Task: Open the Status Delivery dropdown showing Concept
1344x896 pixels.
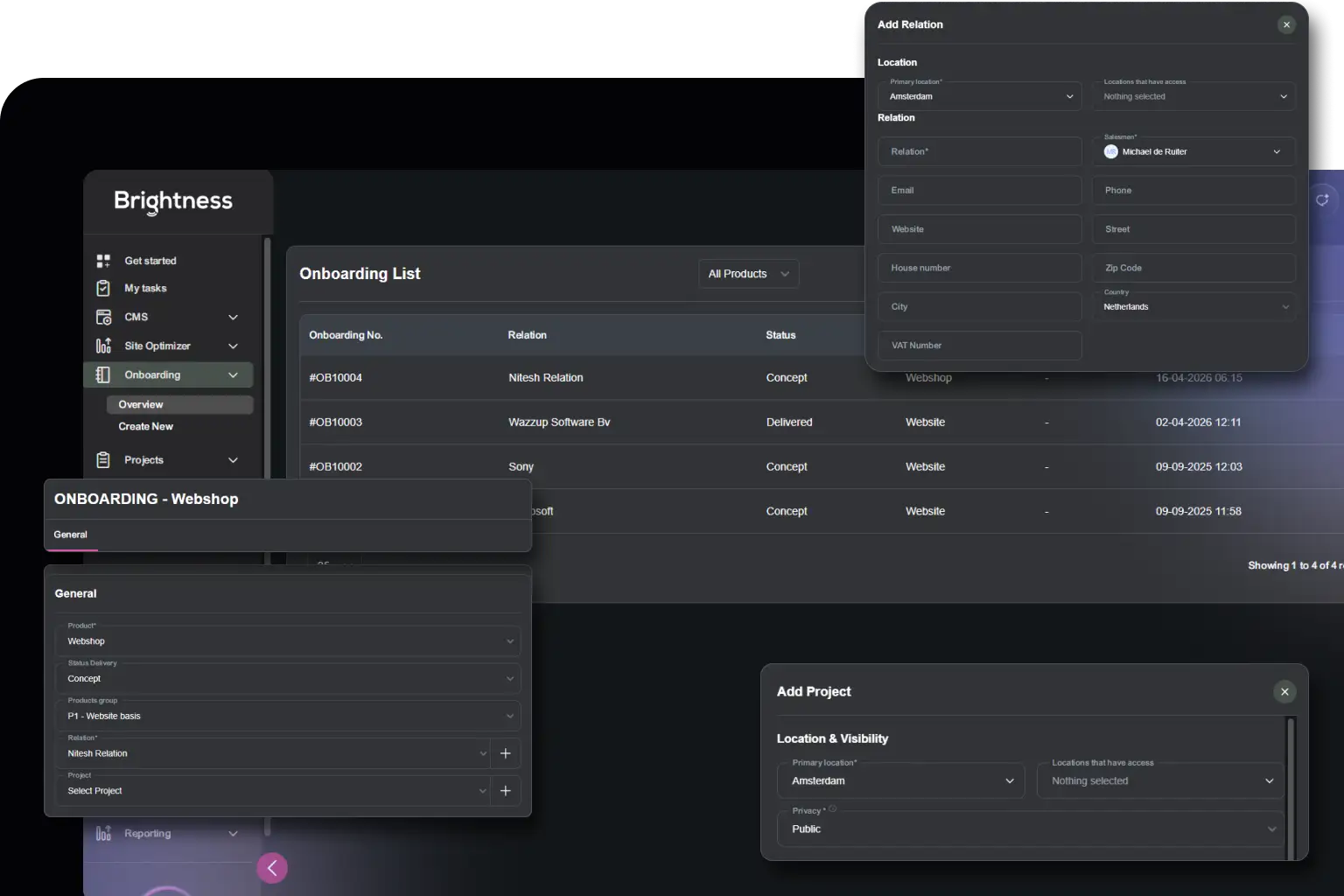Action: click(287, 679)
